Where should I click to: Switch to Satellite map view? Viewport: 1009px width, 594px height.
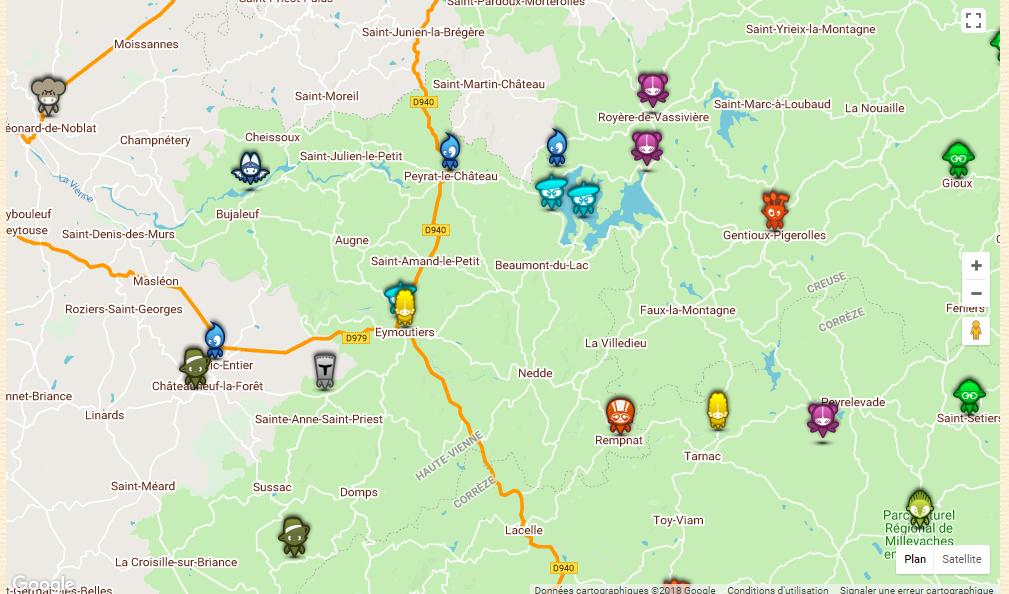[x=961, y=559]
